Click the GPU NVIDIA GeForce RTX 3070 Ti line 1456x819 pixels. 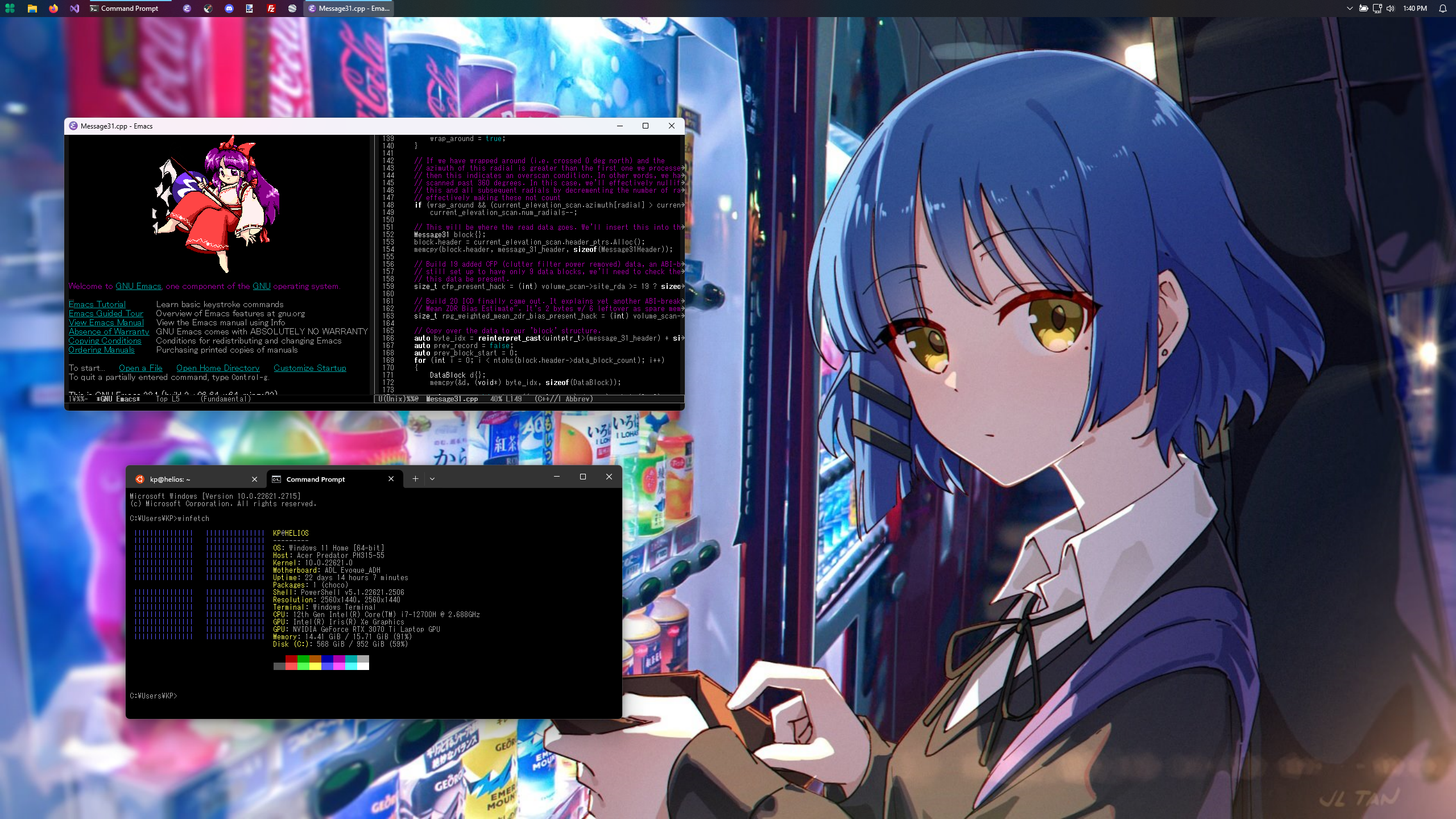pos(357,630)
